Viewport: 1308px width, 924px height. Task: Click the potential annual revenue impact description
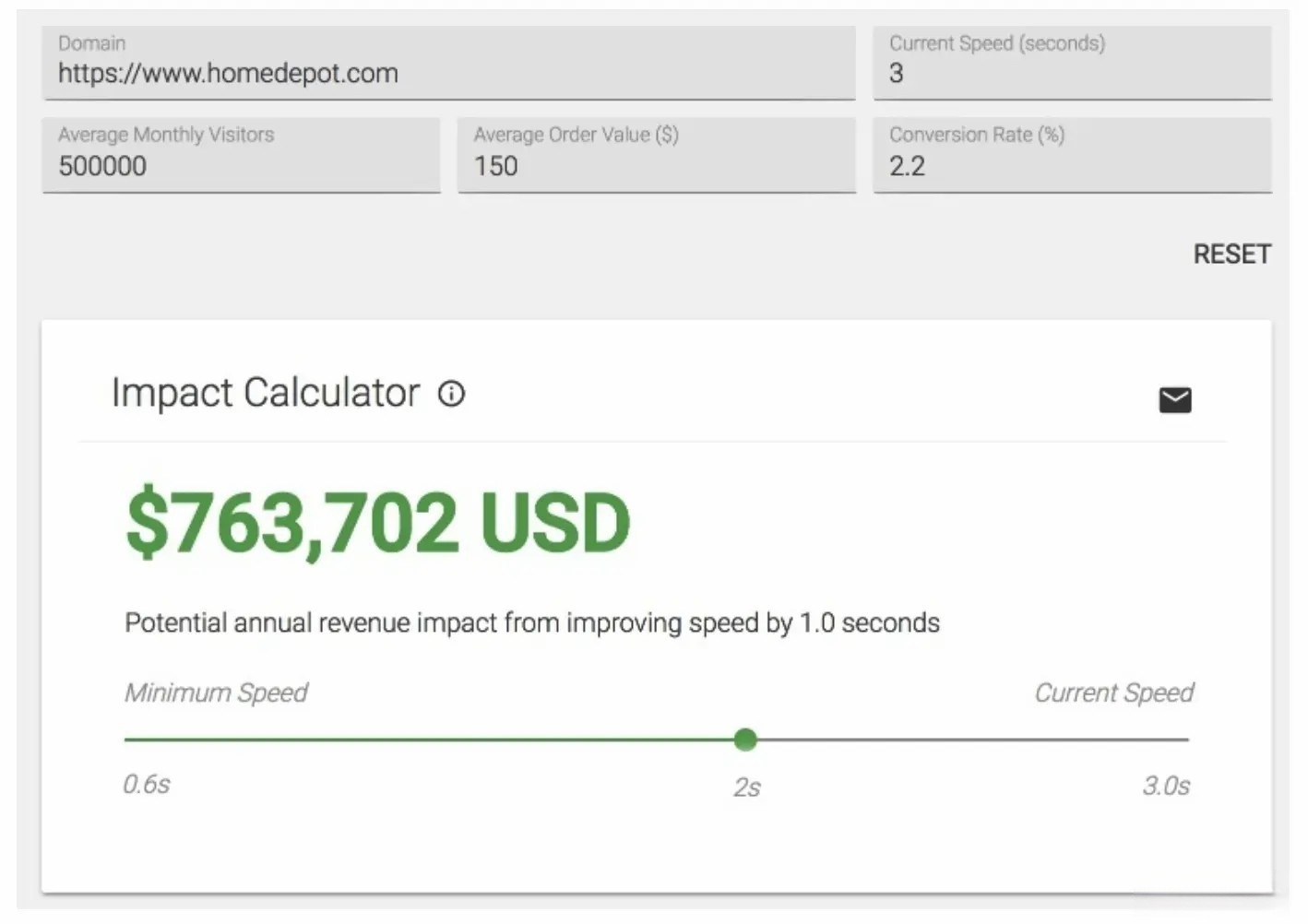point(532,623)
